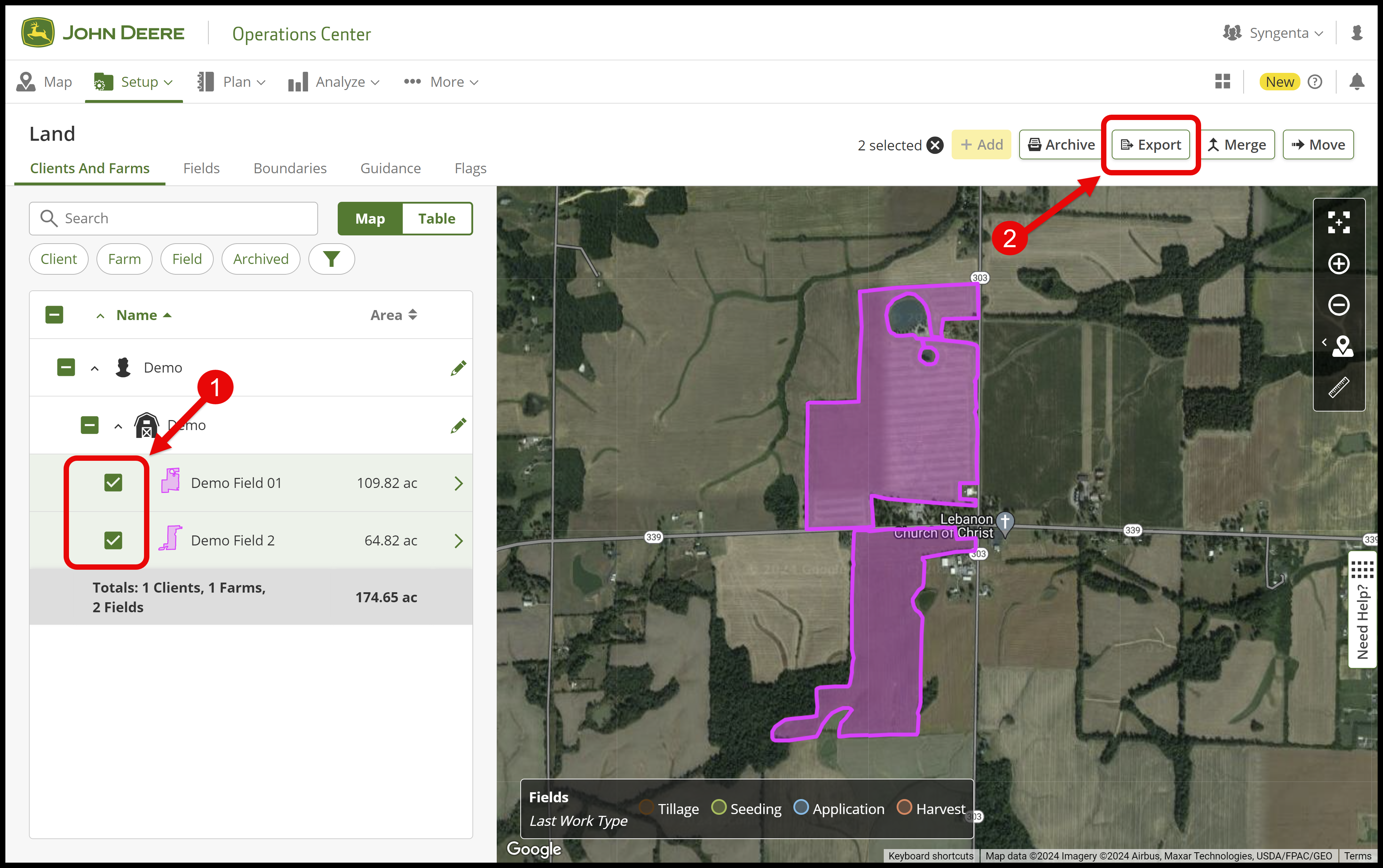Open the Analyze menu dropdown
The image size is (1383, 868).
(334, 81)
